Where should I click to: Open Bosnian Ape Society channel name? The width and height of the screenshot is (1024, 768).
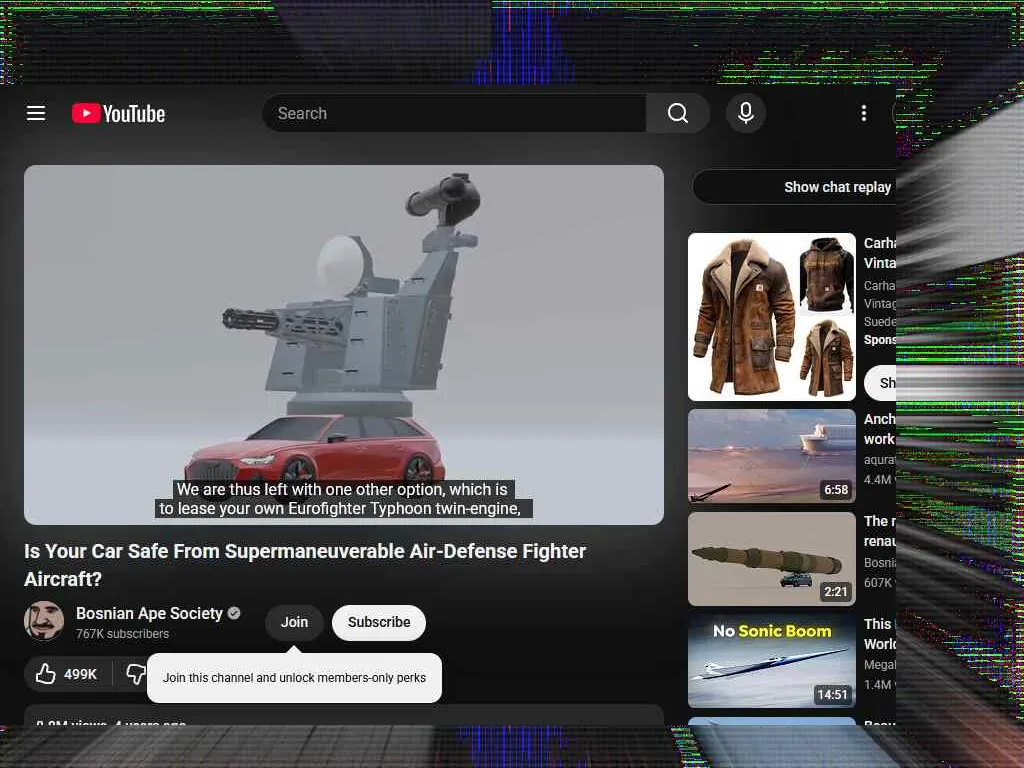[x=150, y=613]
